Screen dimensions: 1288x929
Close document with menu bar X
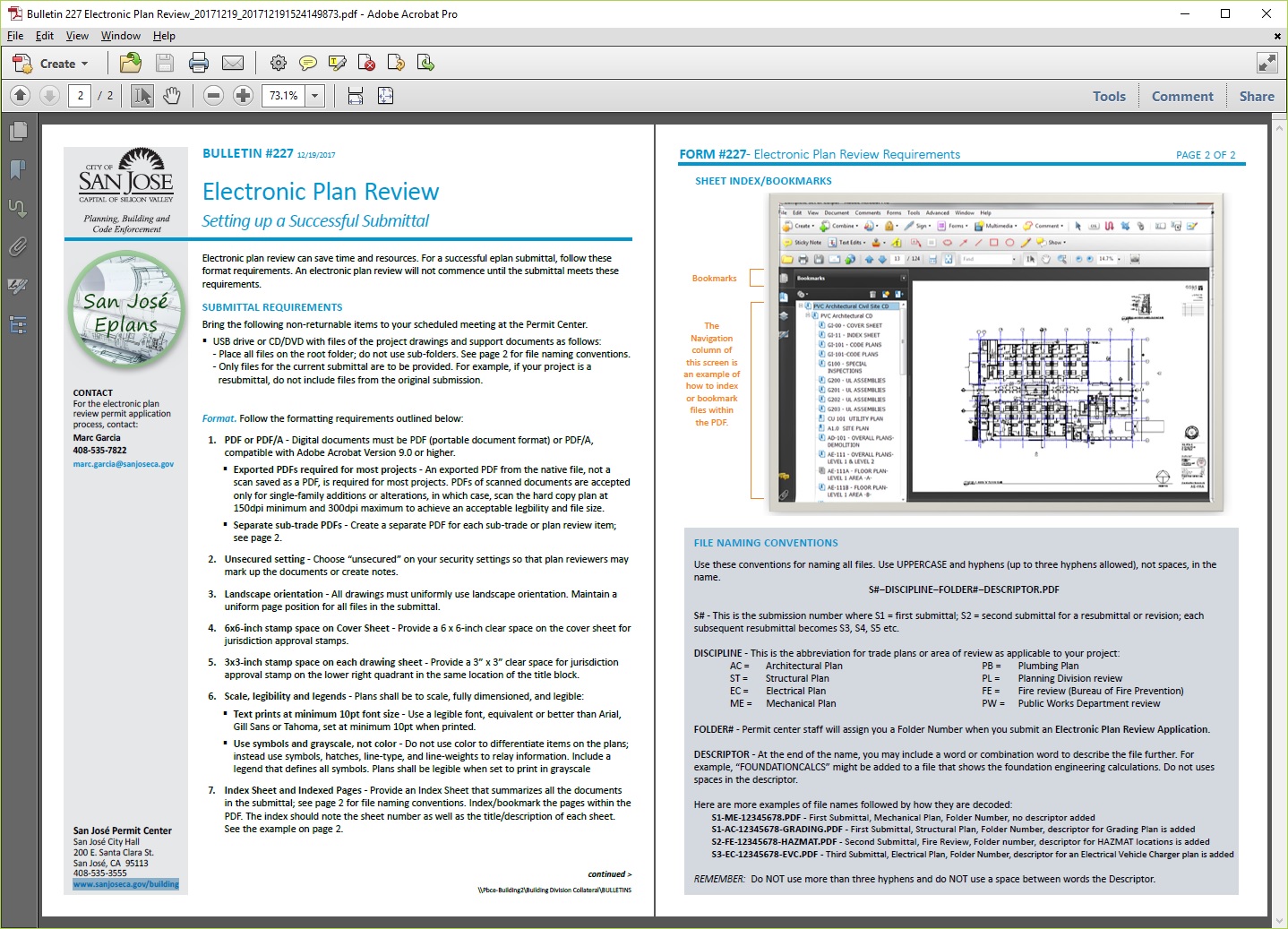1277,36
